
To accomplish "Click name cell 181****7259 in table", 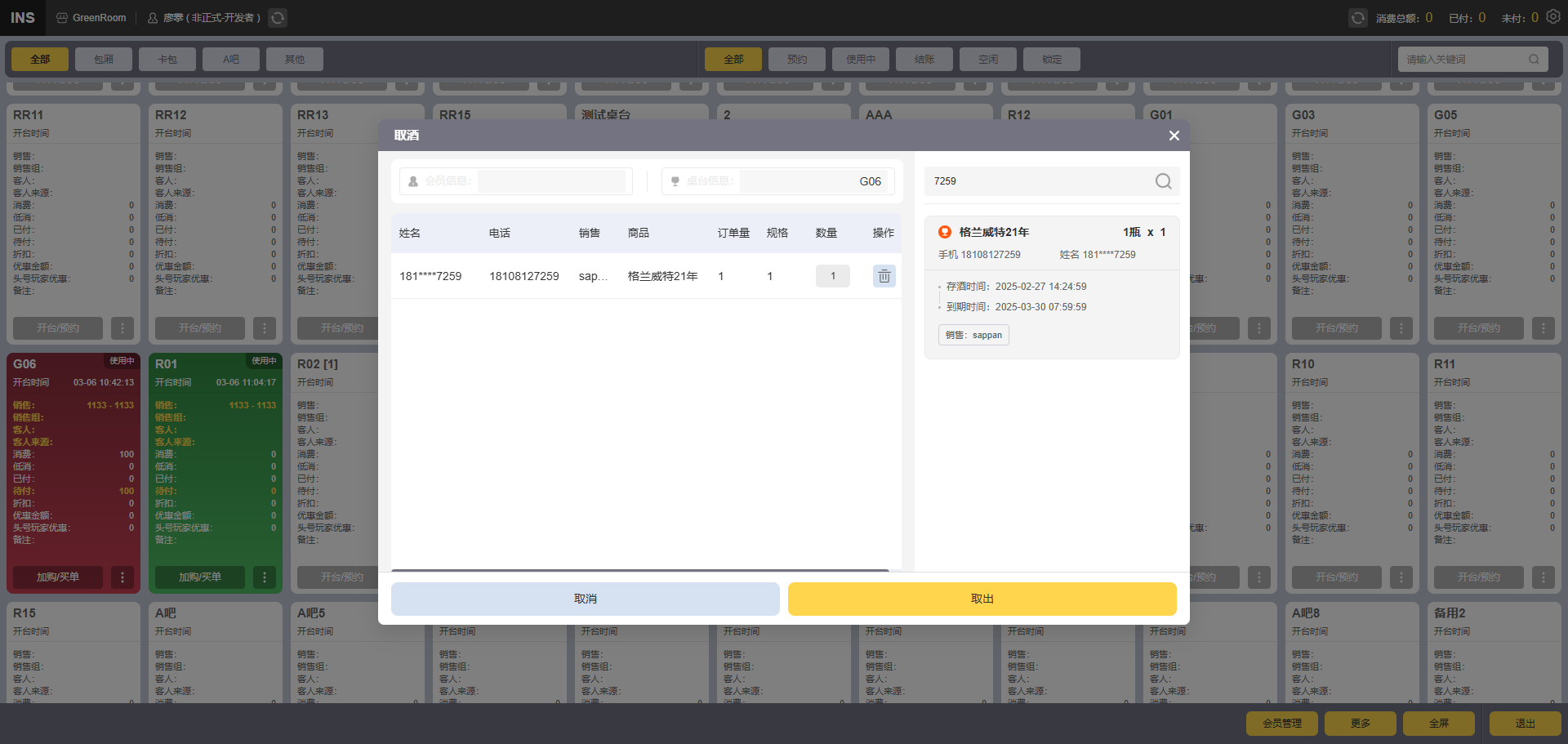I will coord(430,276).
